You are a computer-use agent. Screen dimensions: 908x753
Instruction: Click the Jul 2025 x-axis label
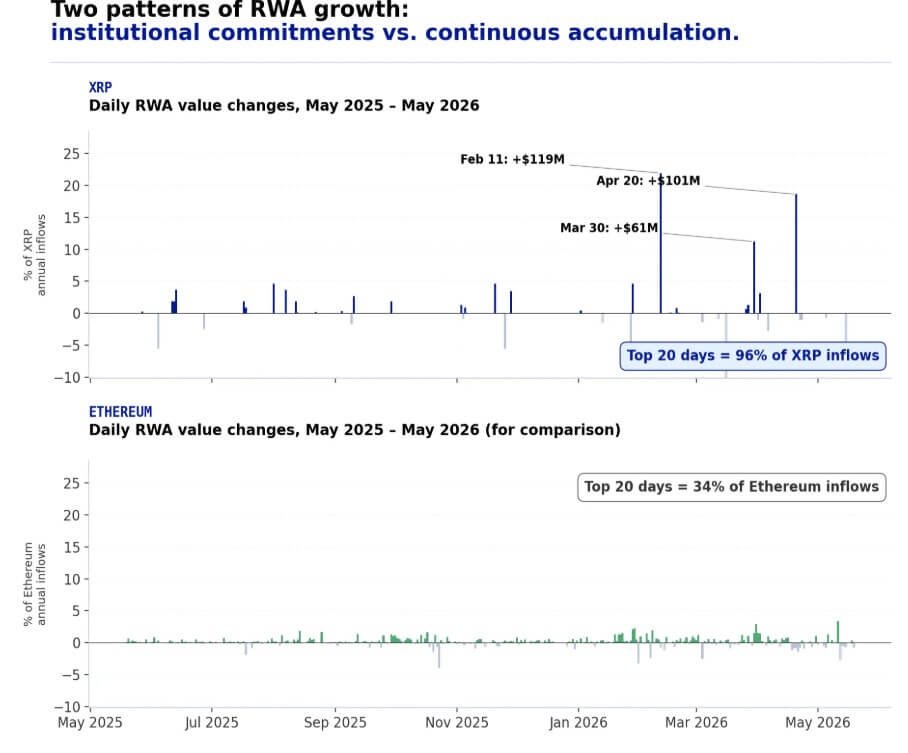click(211, 723)
